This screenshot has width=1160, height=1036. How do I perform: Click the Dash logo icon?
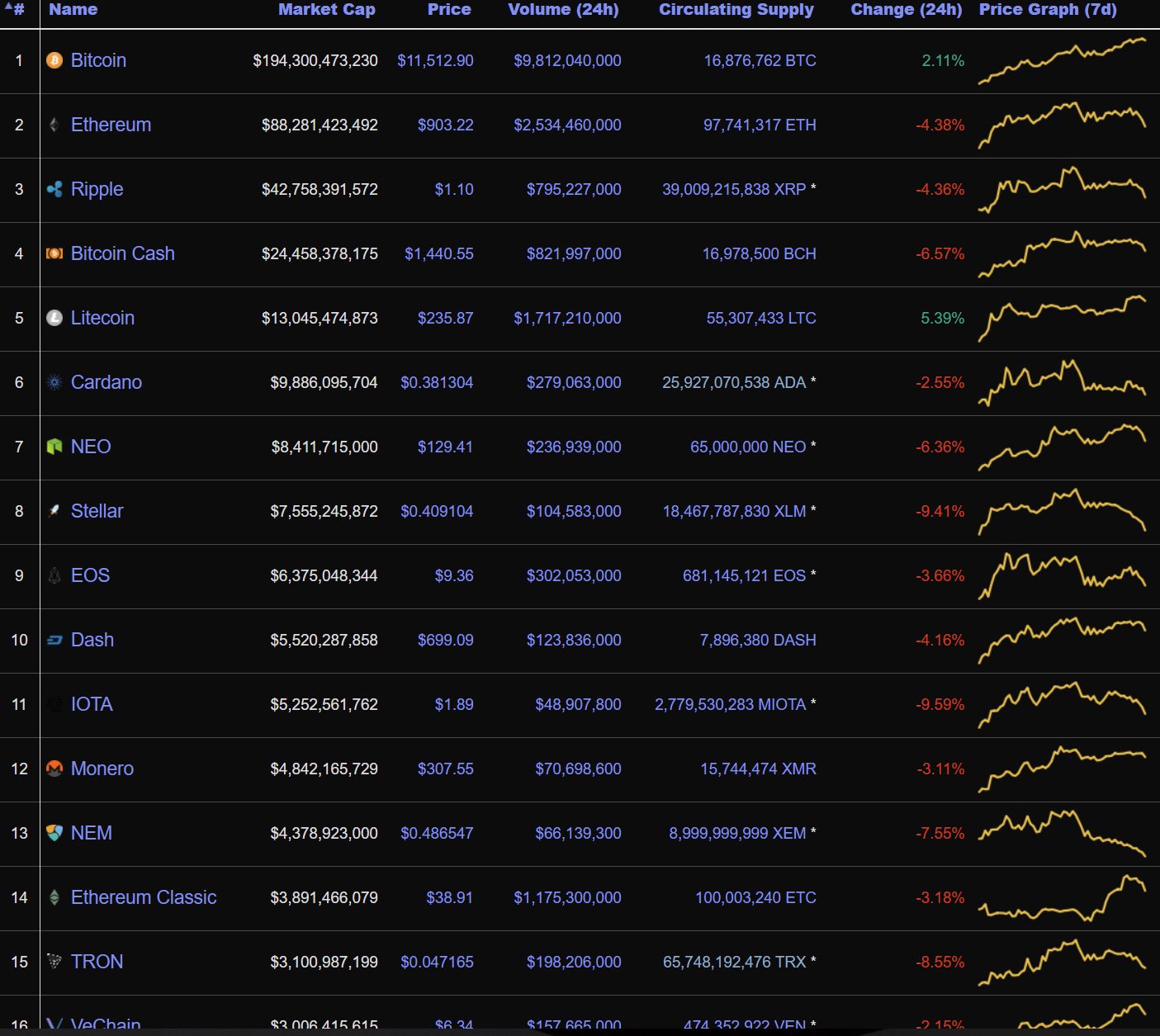[54, 640]
